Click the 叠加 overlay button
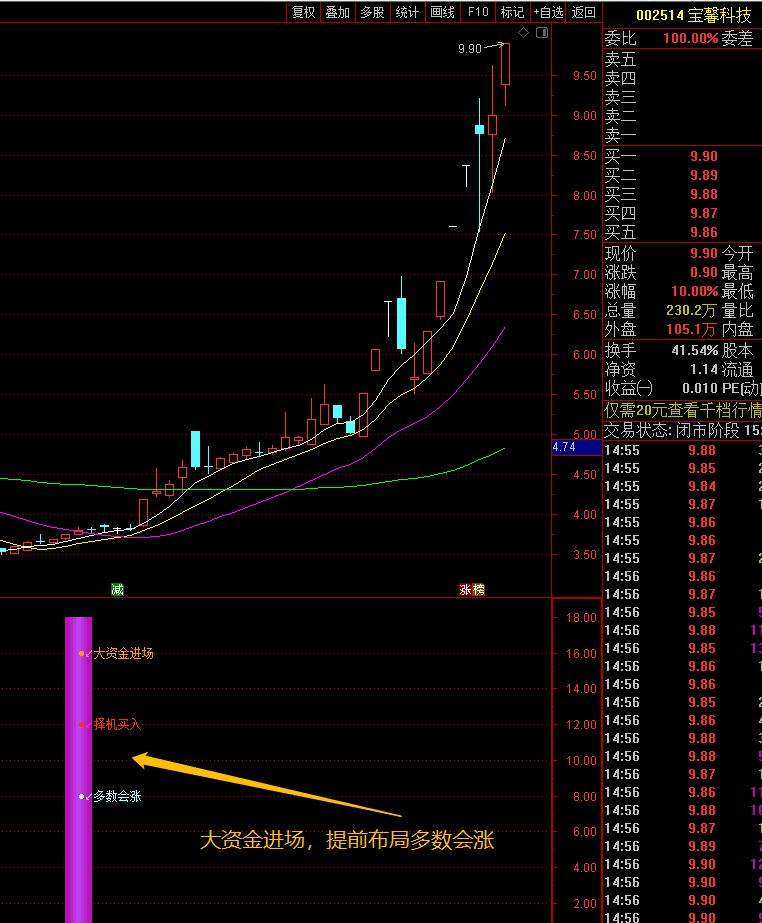Image resolution: width=762 pixels, height=923 pixels. click(x=337, y=12)
